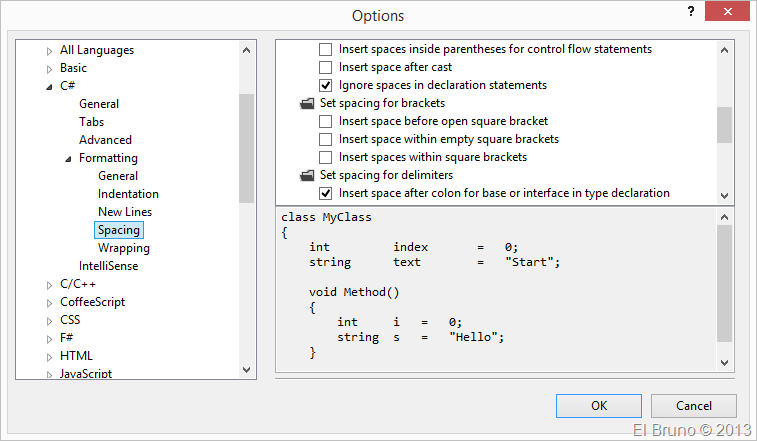Select Indentation under Formatting

click(128, 194)
